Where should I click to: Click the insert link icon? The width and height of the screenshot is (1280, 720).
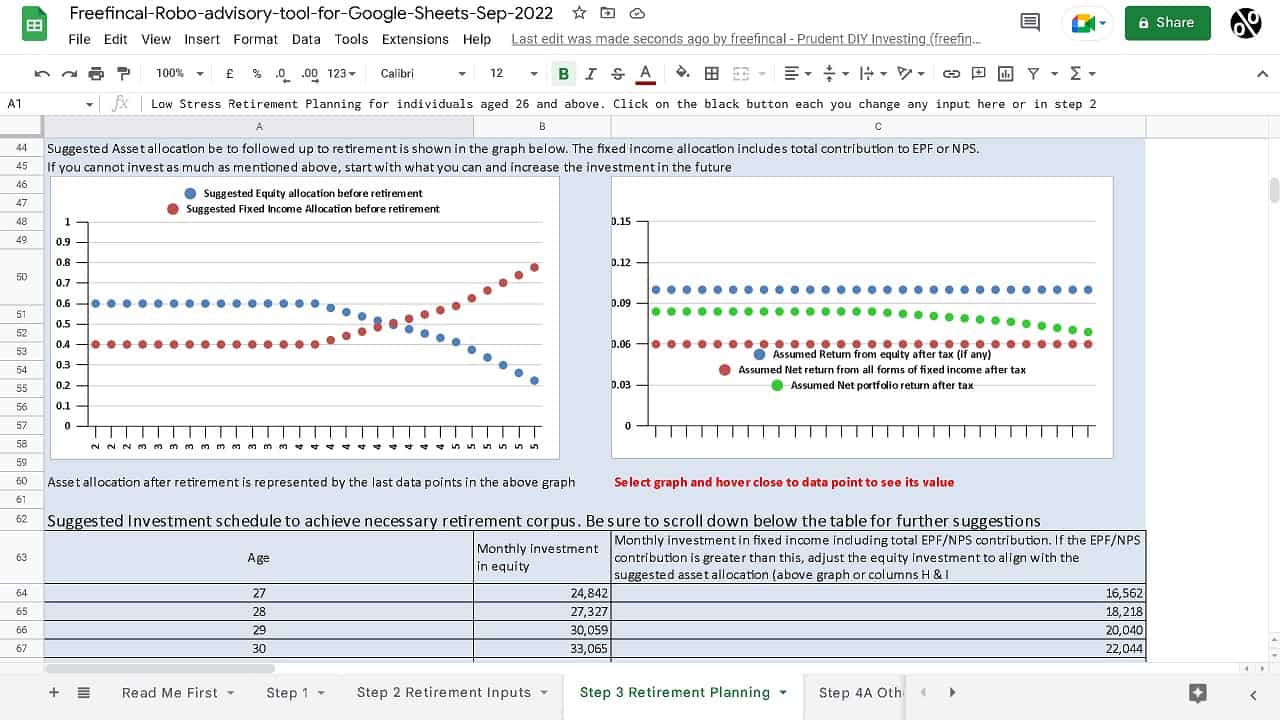click(951, 73)
